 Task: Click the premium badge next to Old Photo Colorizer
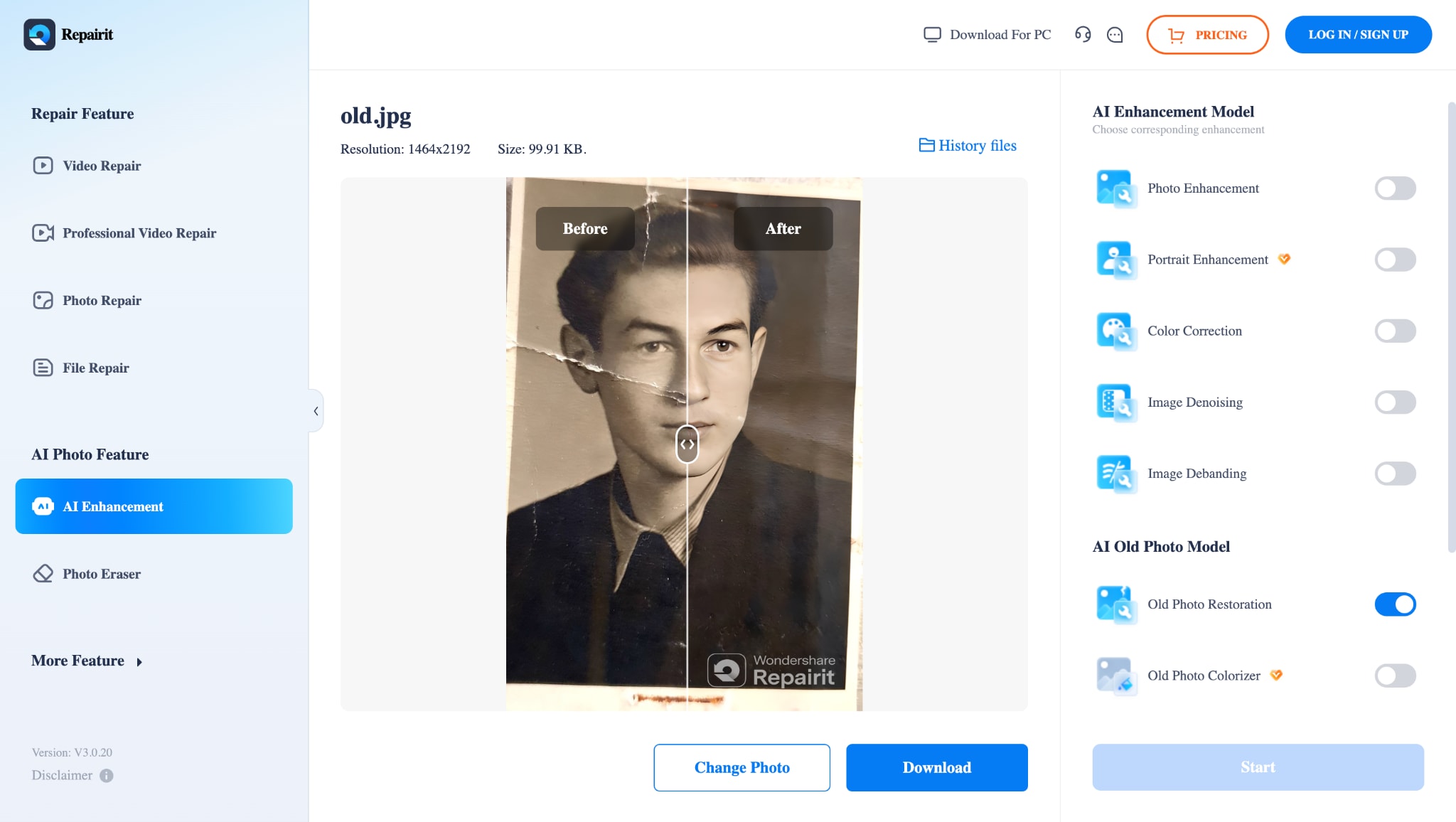[x=1276, y=675]
